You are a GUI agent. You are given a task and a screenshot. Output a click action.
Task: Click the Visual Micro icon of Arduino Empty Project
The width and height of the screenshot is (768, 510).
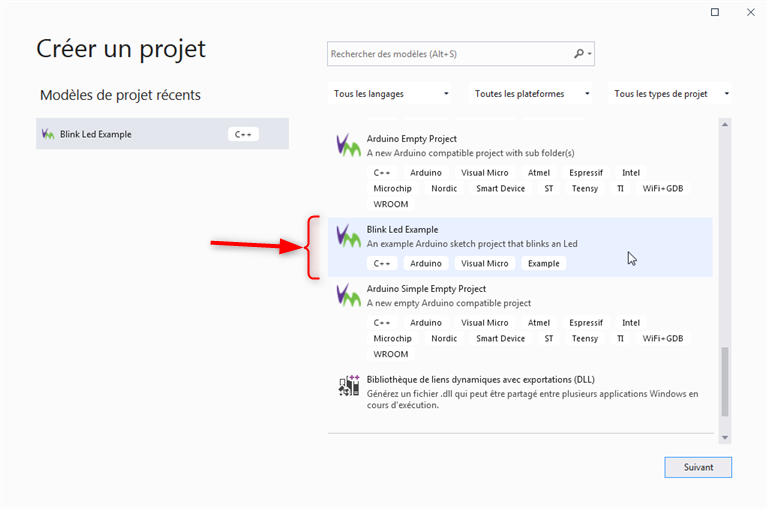[x=348, y=146]
